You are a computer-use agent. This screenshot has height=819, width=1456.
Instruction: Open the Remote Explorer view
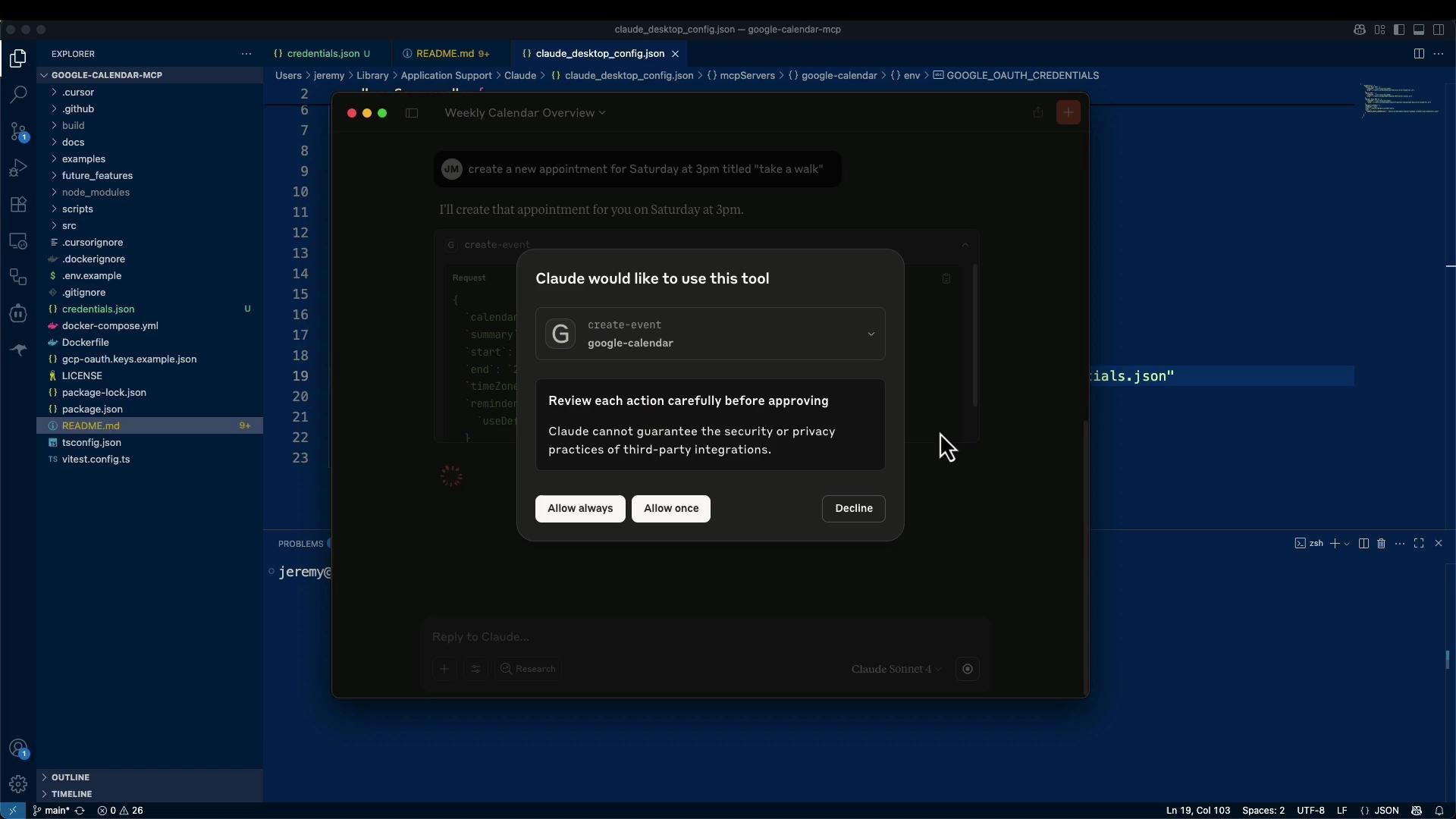click(x=18, y=241)
